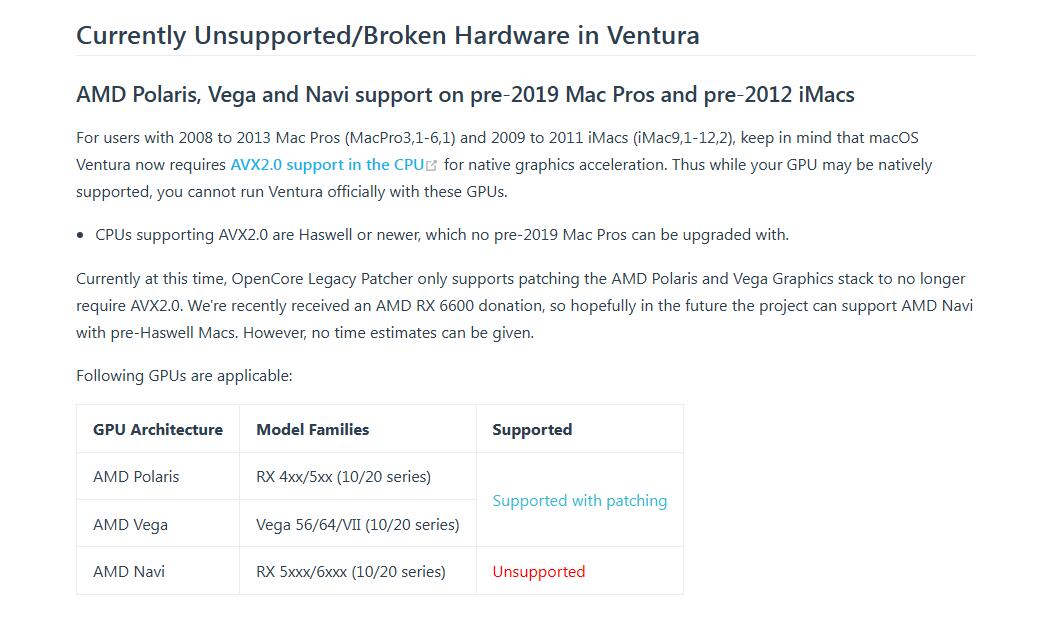Click the Currently Unsupported/Broken Hardware in Ventura heading

point(387,35)
